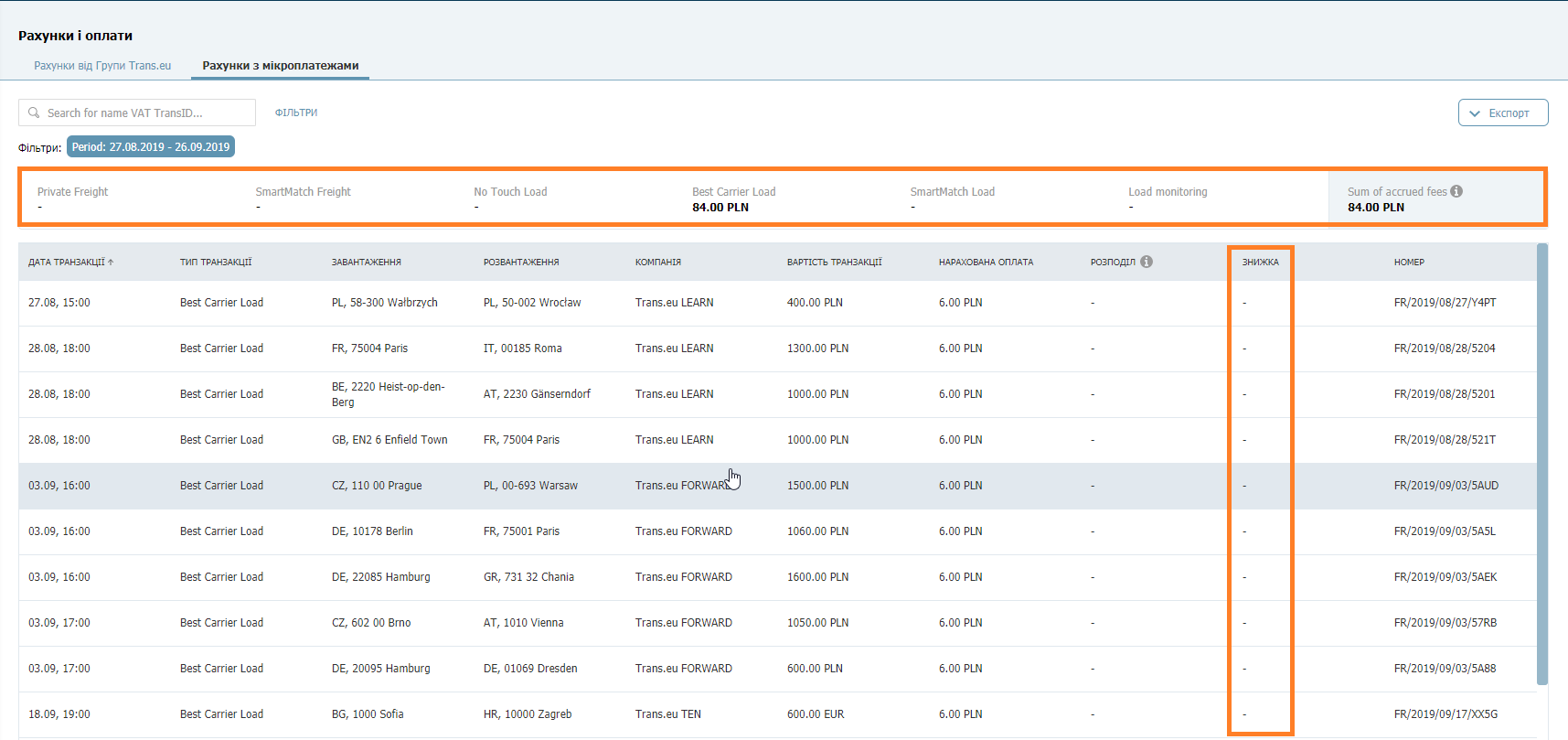This screenshot has height=740, width=1568.
Task: Click the search magnifier icon
Action: [x=34, y=113]
